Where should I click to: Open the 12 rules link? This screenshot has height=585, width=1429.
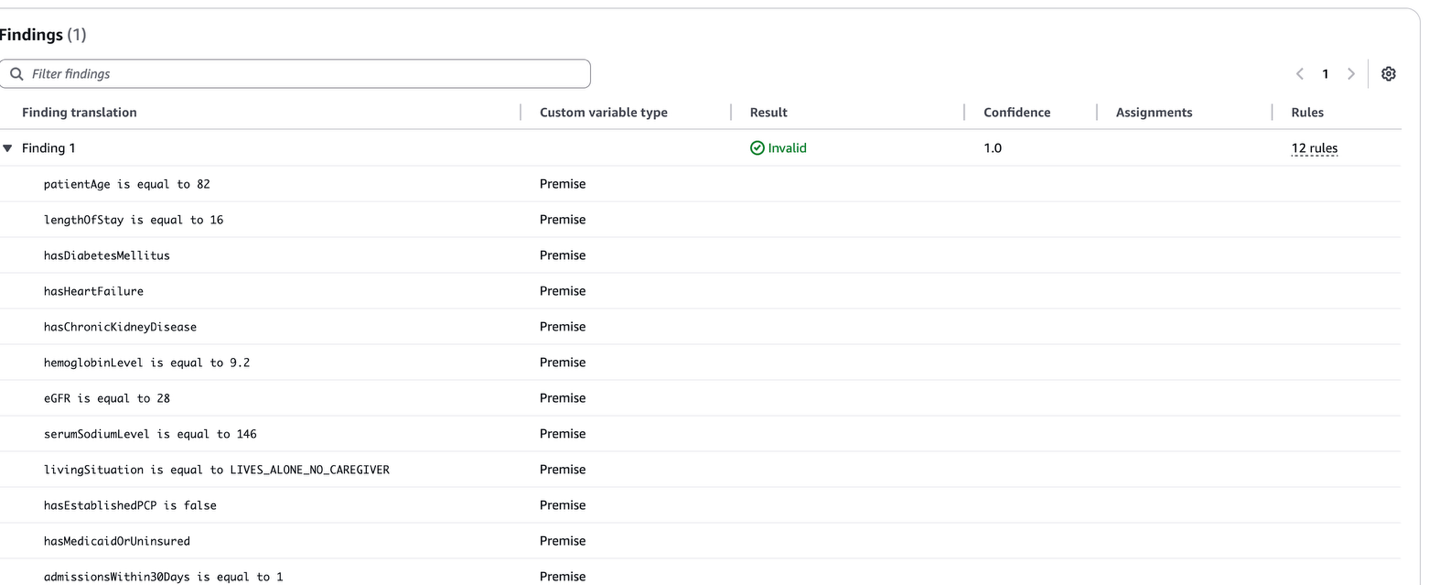pyautogui.click(x=1314, y=148)
